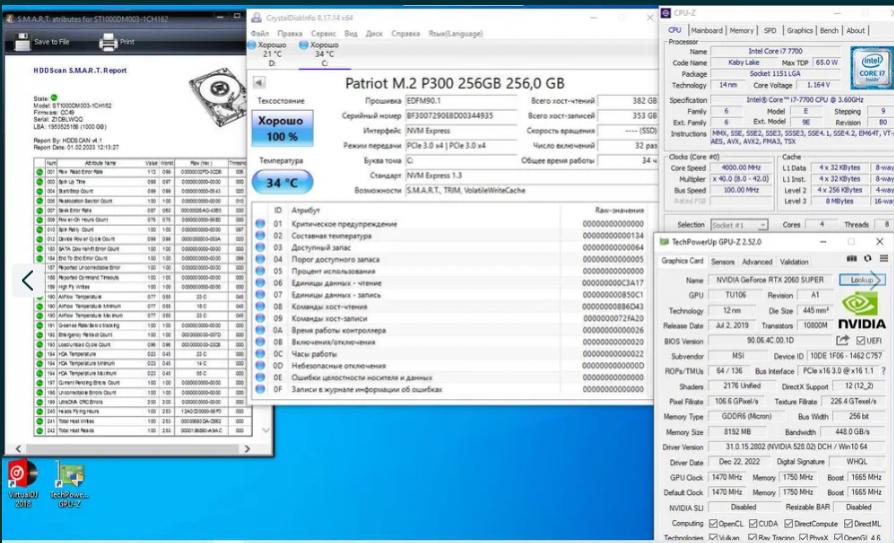
Task: Click the GPU-Z refresh icon
Action: click(867, 258)
